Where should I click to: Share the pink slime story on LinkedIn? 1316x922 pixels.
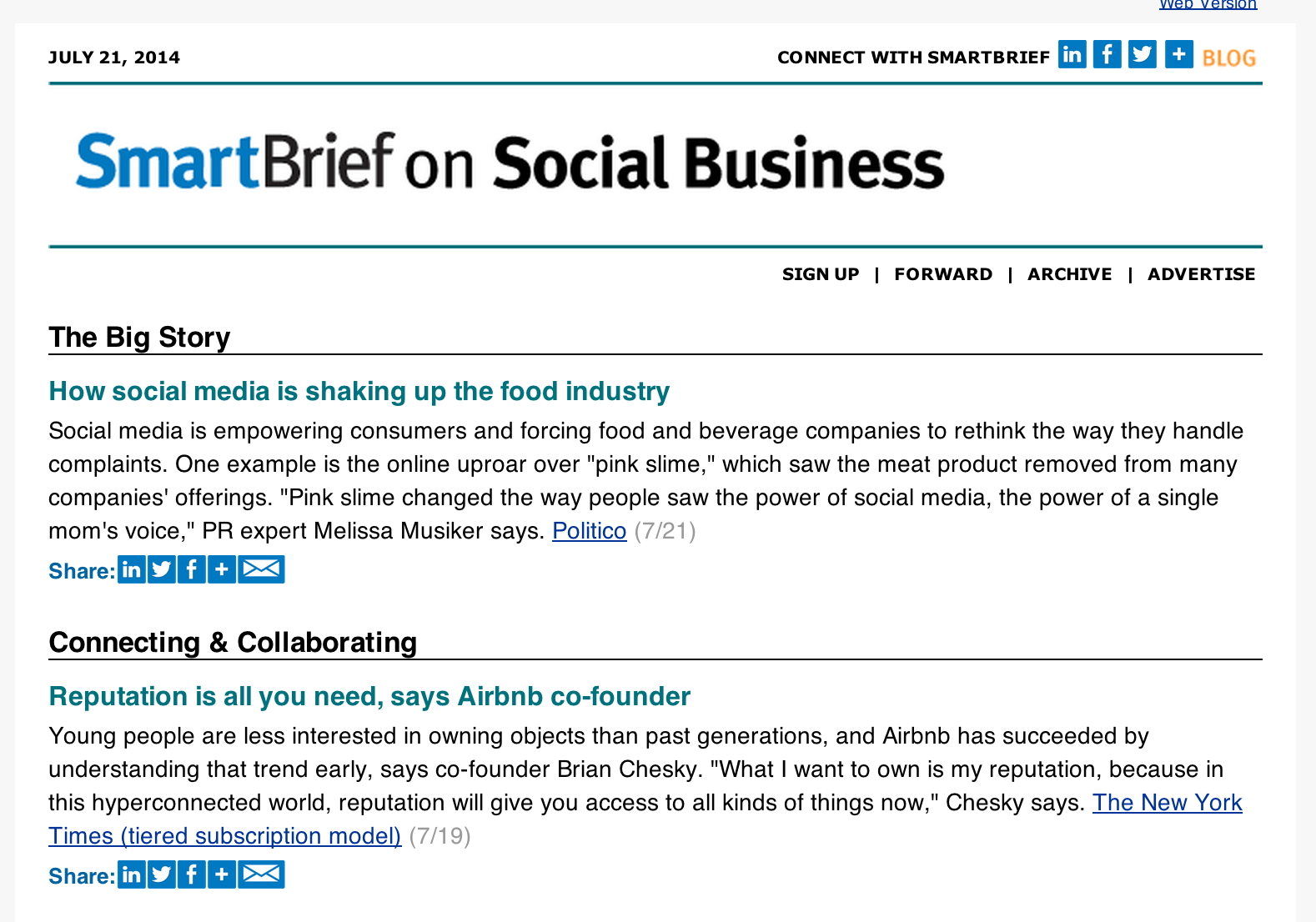coord(132,569)
